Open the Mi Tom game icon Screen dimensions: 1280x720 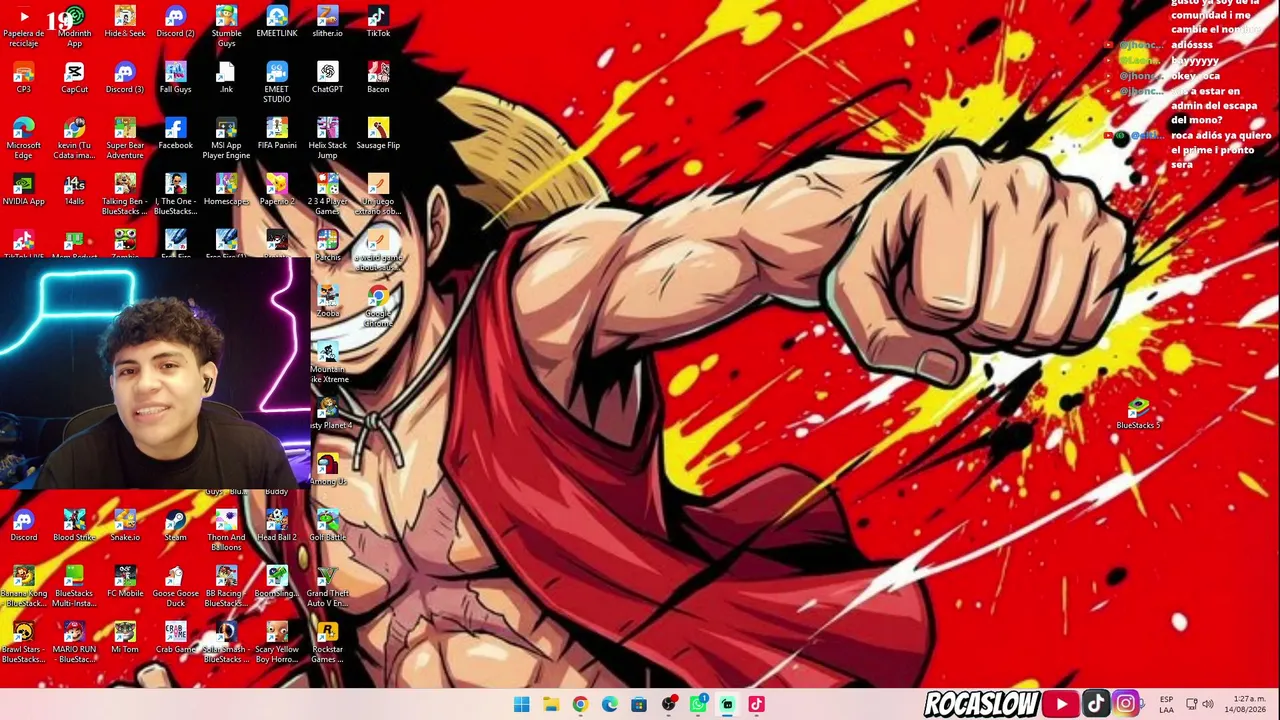(x=125, y=638)
